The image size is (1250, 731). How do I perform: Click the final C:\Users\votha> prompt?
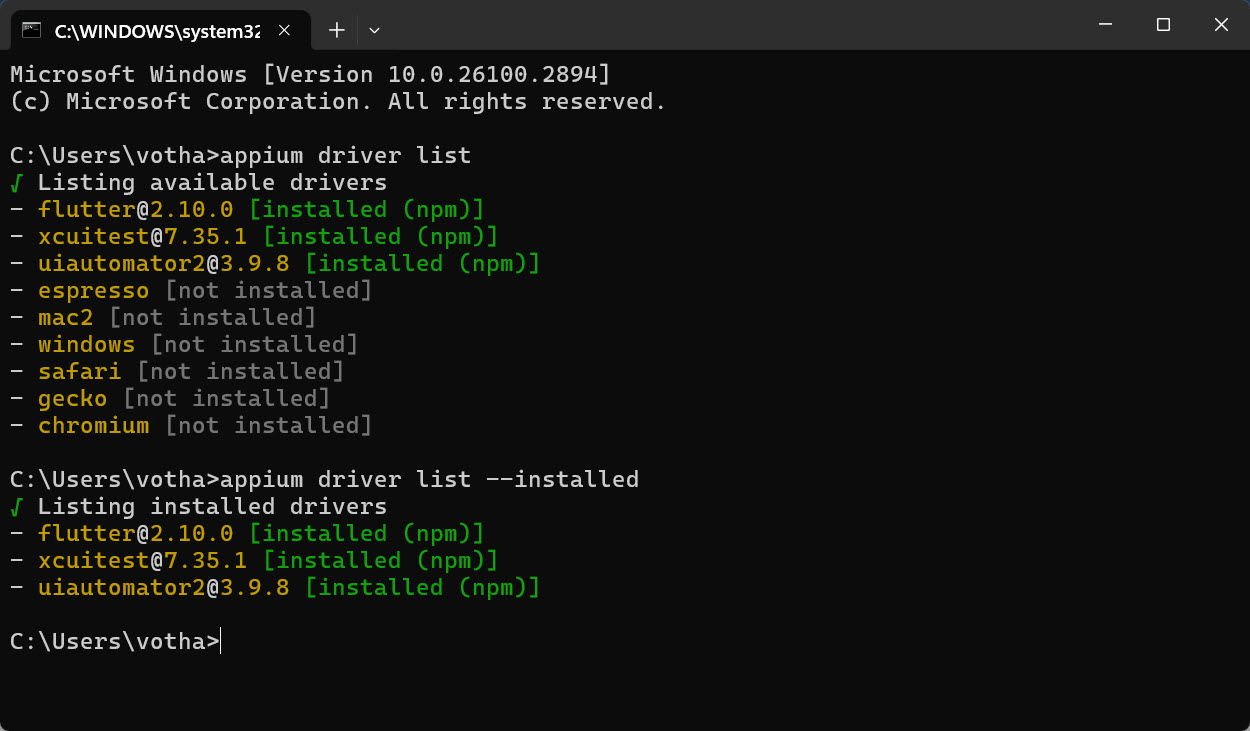[x=114, y=641]
